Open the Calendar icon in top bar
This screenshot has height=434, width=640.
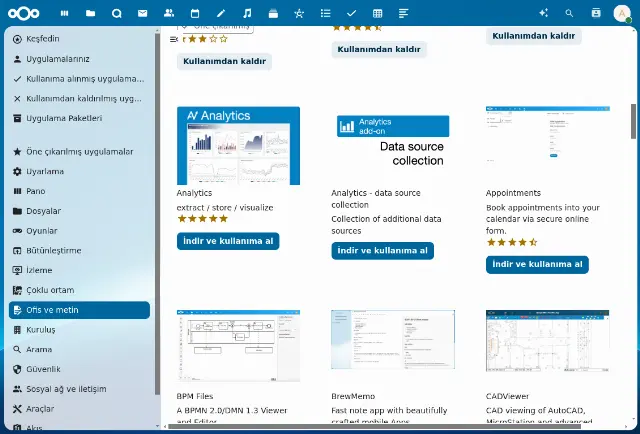(195, 13)
